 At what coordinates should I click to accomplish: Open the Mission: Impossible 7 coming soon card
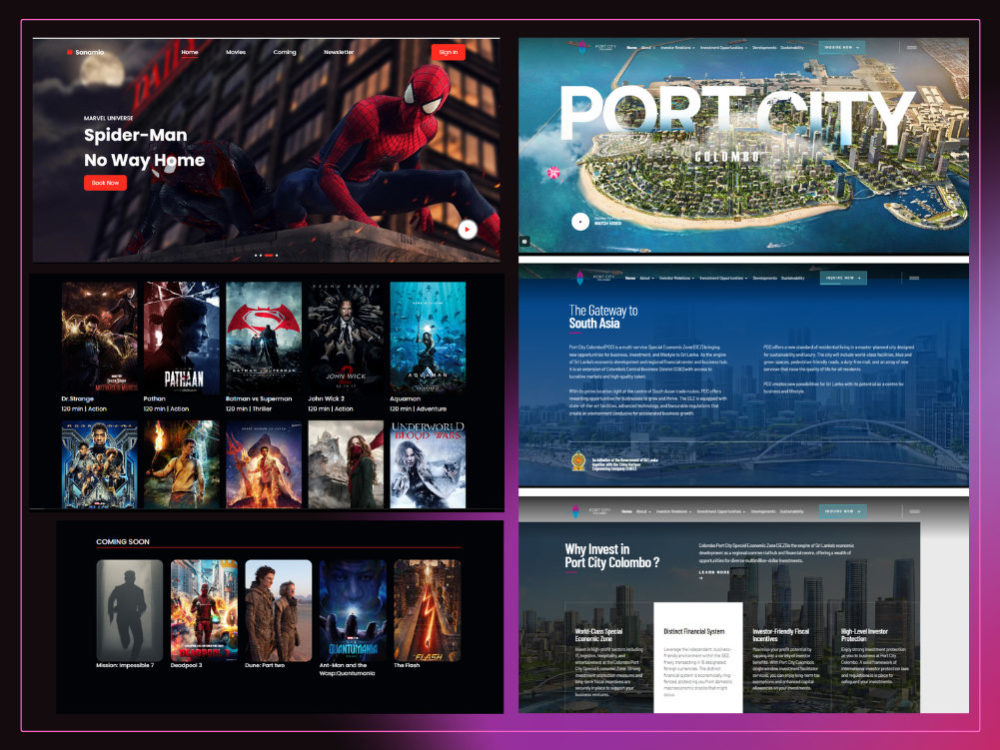(x=129, y=610)
